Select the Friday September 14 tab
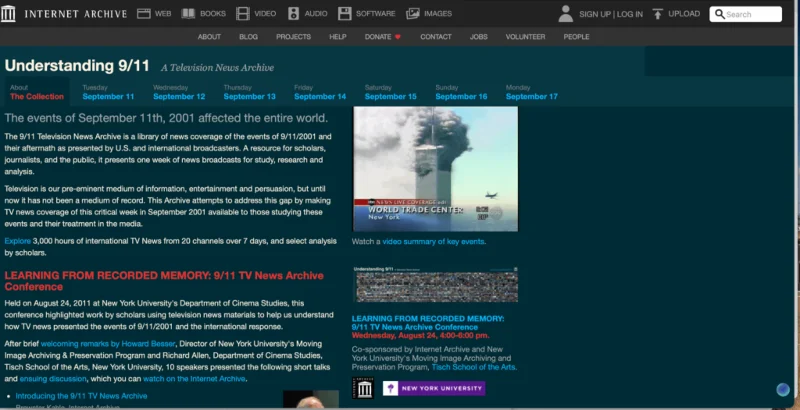The image size is (800, 410). point(320,92)
